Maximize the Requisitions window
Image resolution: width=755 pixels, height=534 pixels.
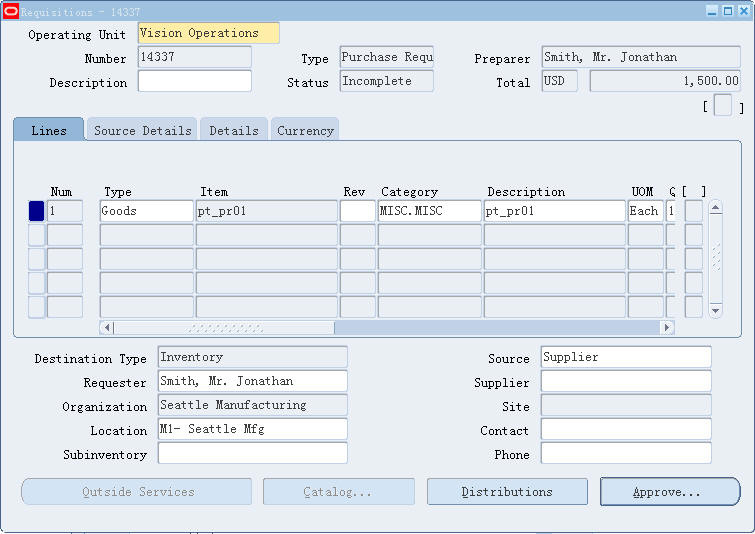click(x=728, y=11)
